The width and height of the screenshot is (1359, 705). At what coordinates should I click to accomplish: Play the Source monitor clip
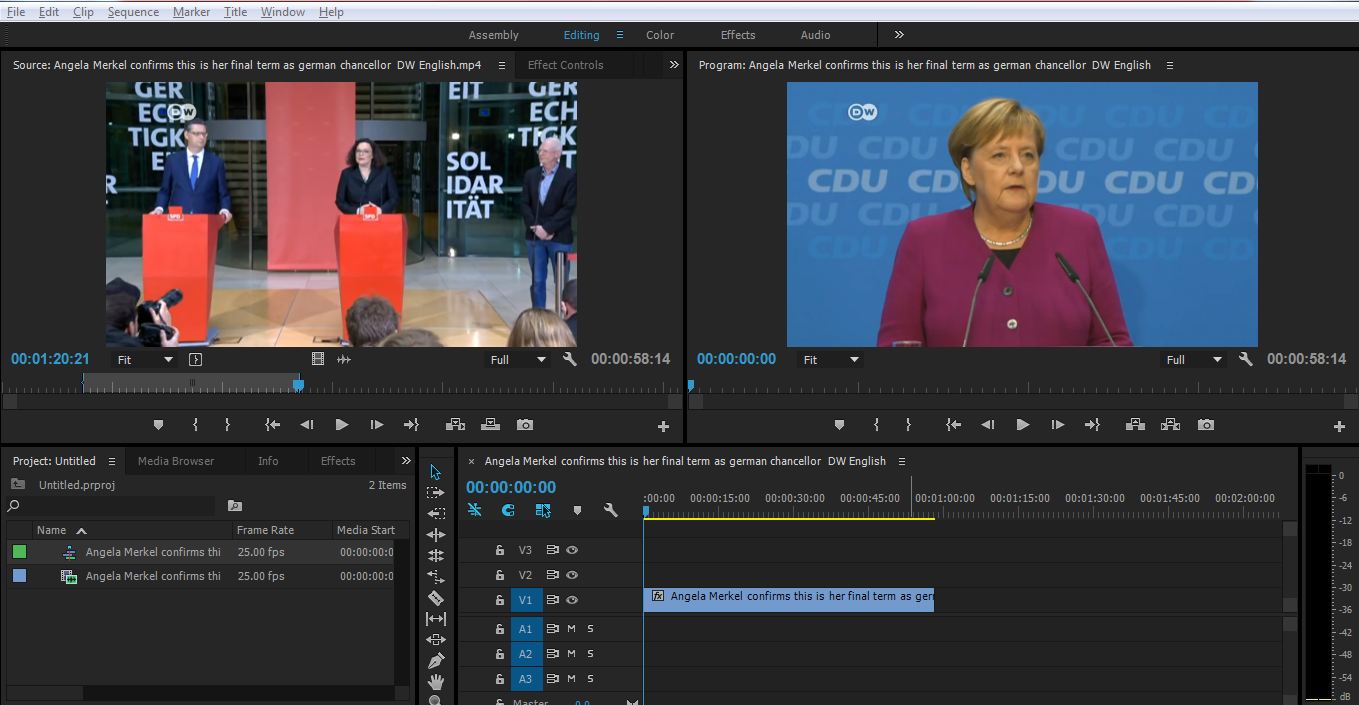coord(342,424)
